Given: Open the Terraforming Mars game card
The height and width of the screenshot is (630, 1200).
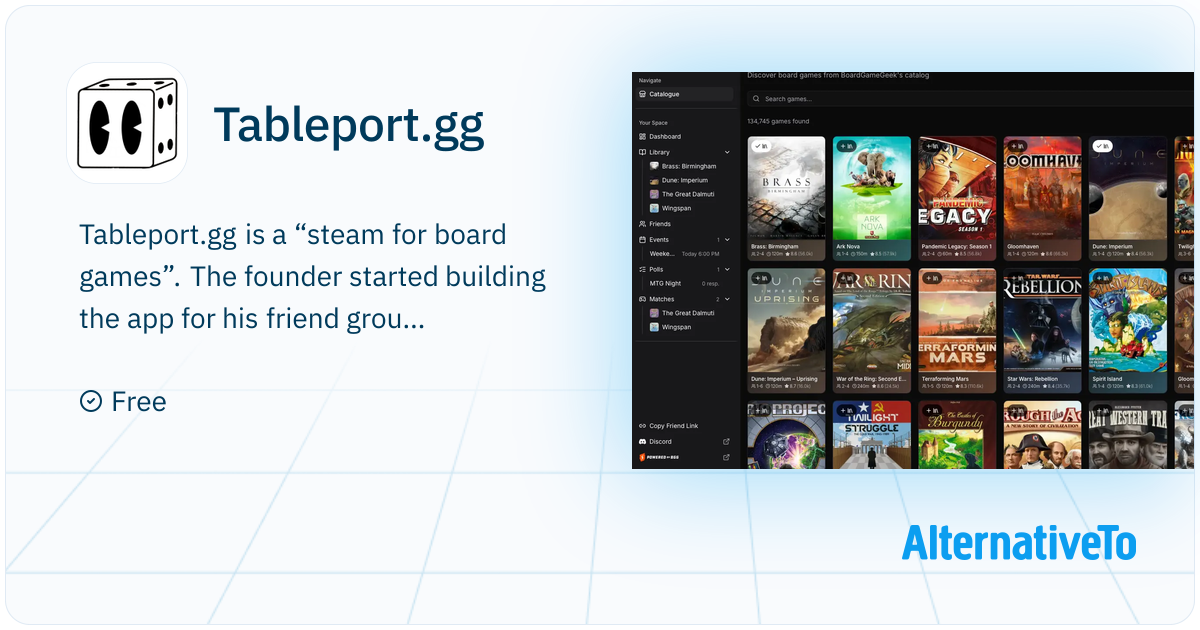Looking at the screenshot, I should (957, 331).
